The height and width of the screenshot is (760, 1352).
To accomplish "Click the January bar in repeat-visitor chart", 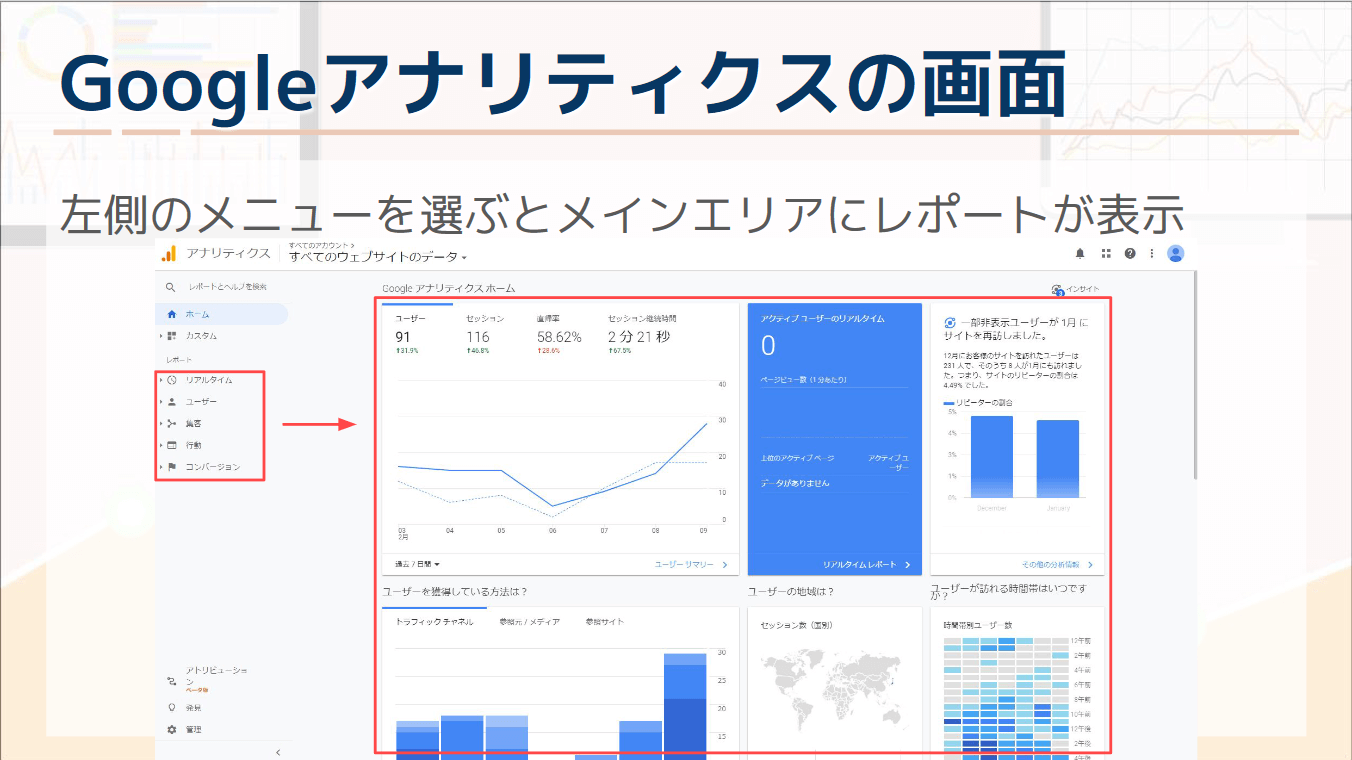I will [x=1057, y=458].
